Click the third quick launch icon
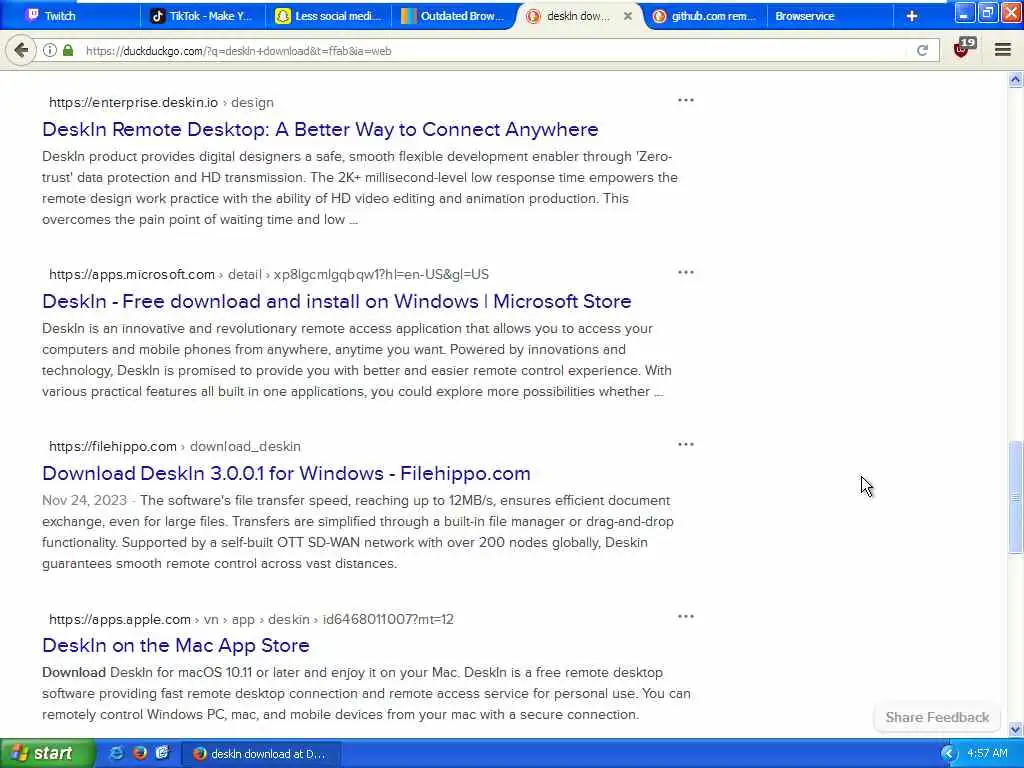 163,753
